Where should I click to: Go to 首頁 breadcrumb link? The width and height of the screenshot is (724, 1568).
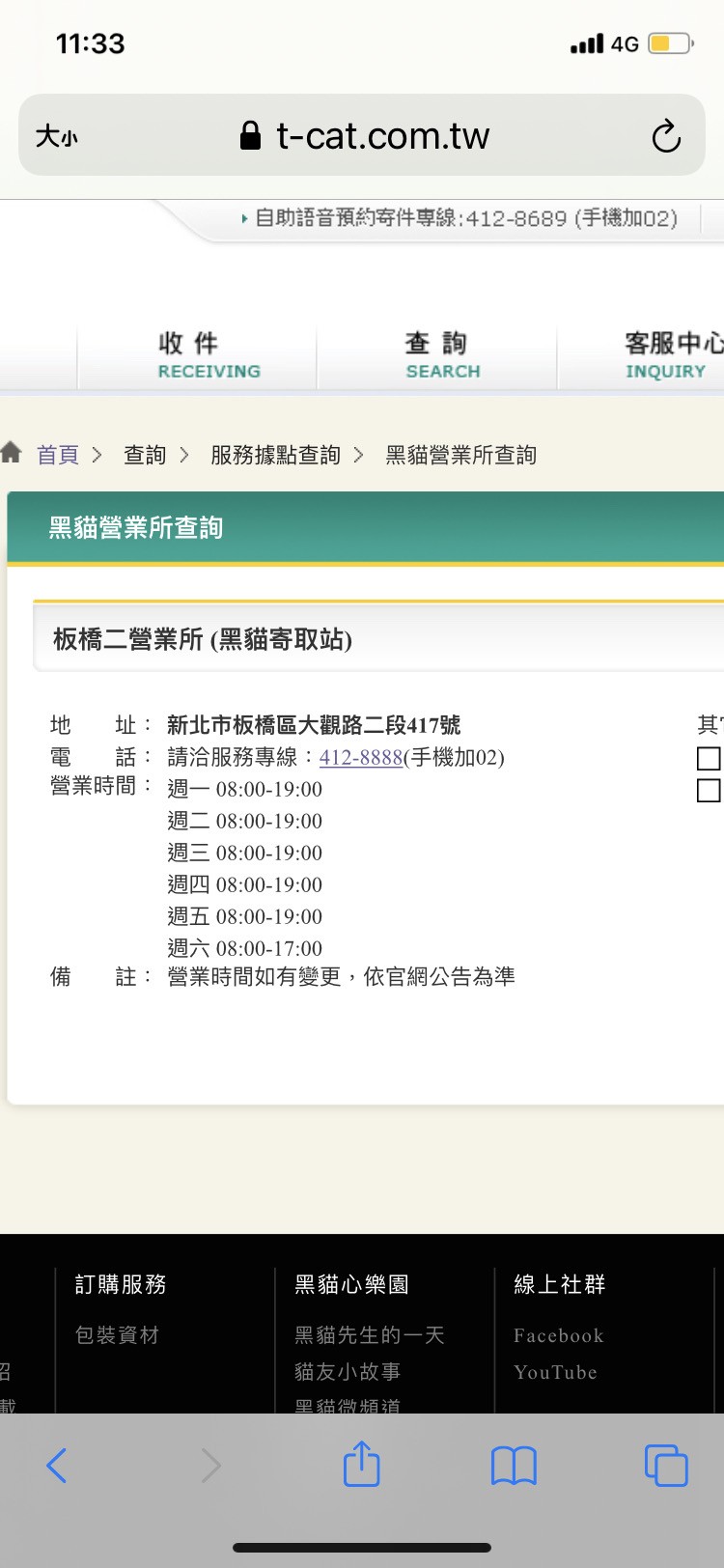[58, 455]
